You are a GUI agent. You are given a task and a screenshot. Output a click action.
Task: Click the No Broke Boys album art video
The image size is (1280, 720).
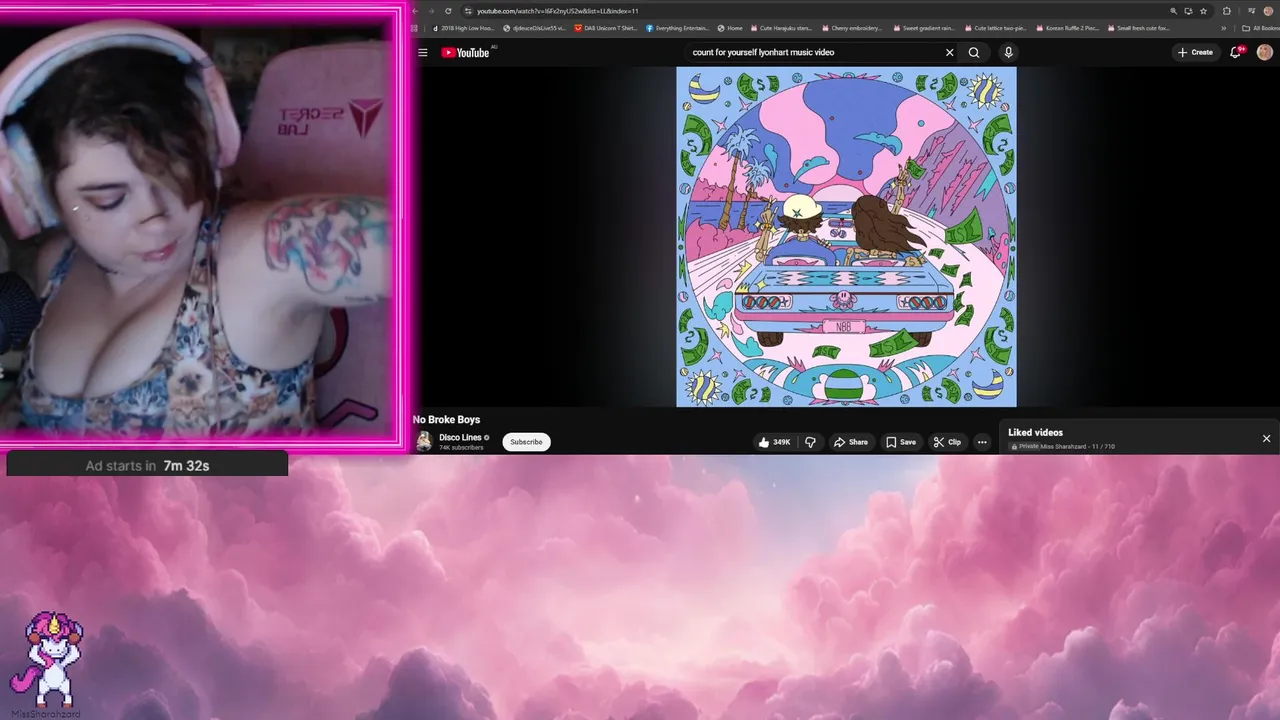click(x=846, y=237)
